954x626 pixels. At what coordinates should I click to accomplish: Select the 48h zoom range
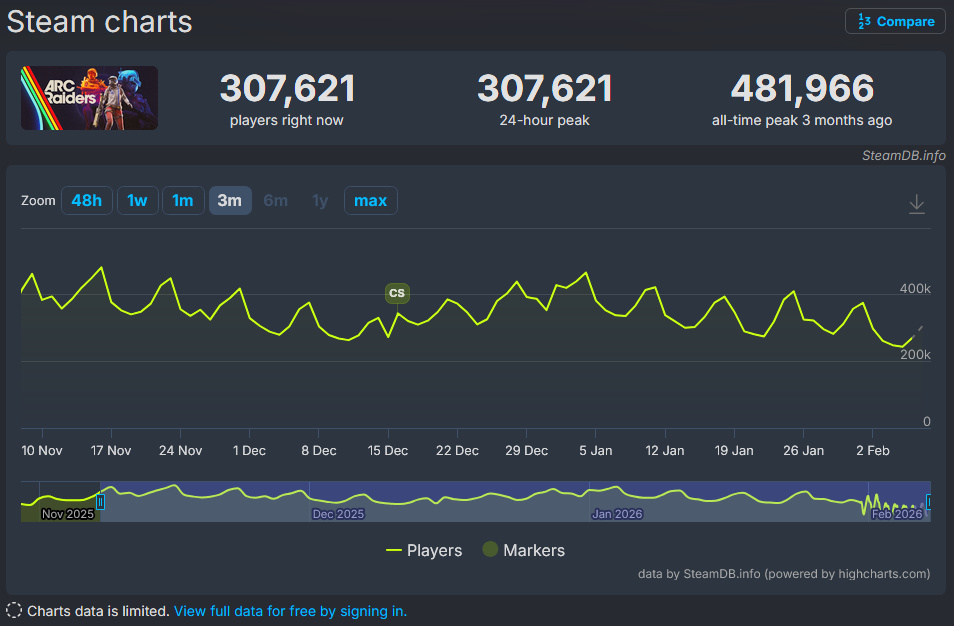click(x=86, y=200)
